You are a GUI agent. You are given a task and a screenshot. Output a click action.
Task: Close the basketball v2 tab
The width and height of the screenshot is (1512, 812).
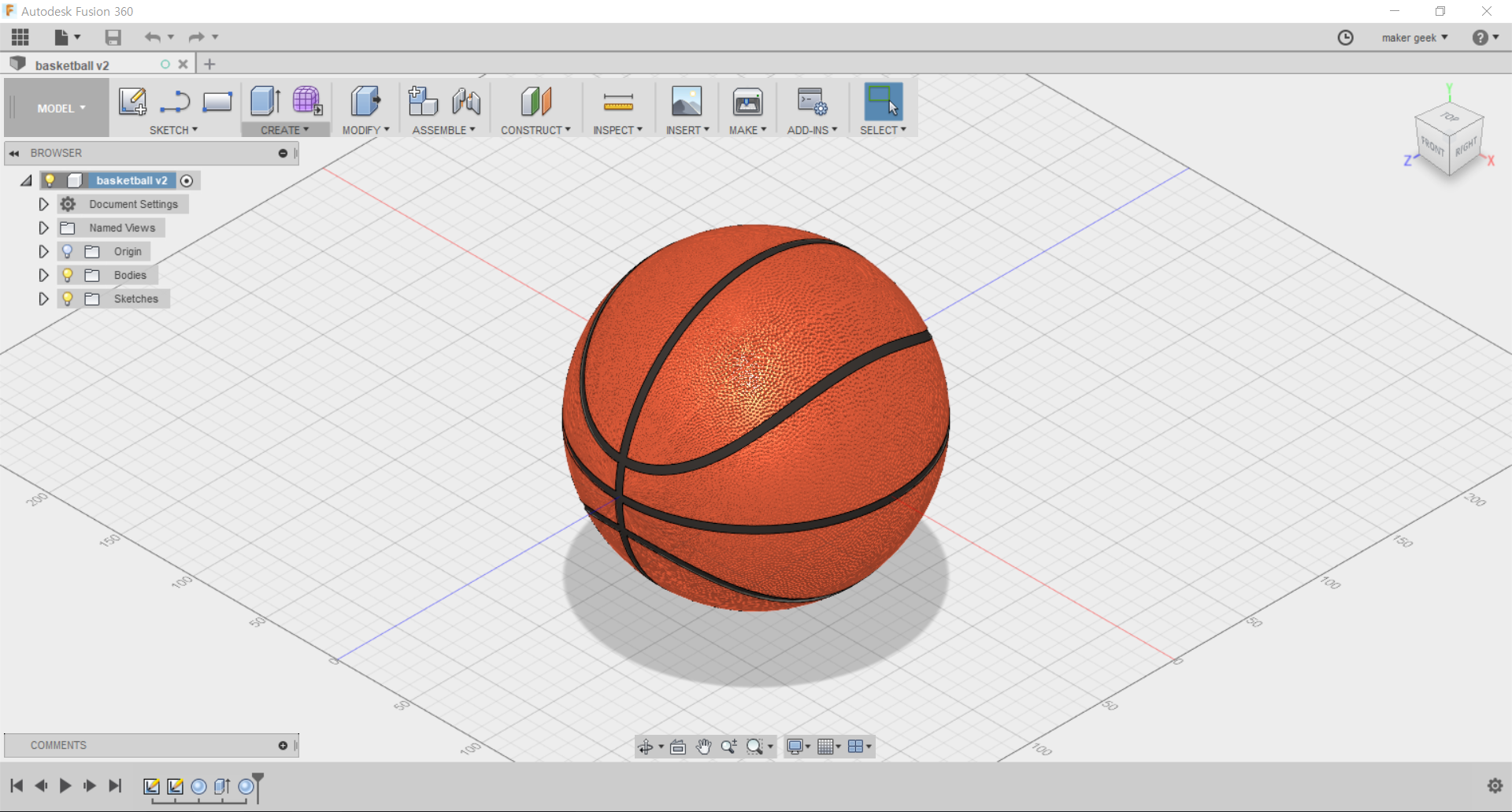[183, 65]
